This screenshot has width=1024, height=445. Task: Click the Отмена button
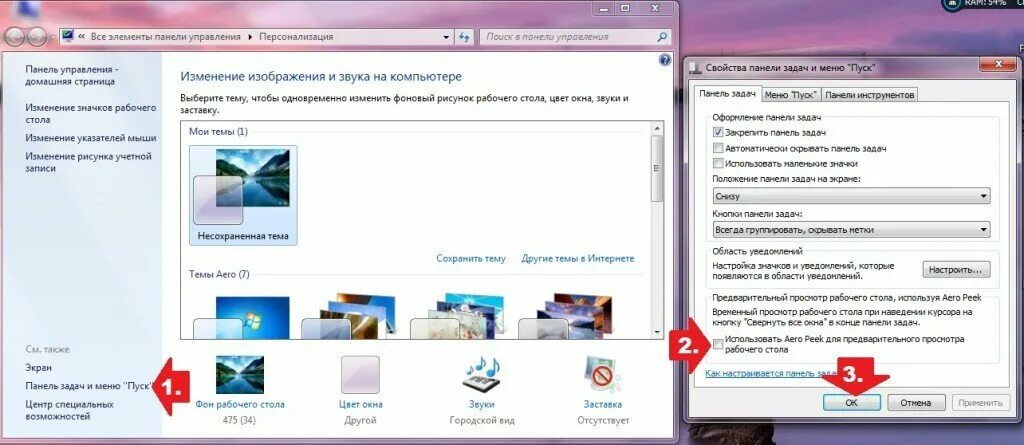tap(917, 403)
